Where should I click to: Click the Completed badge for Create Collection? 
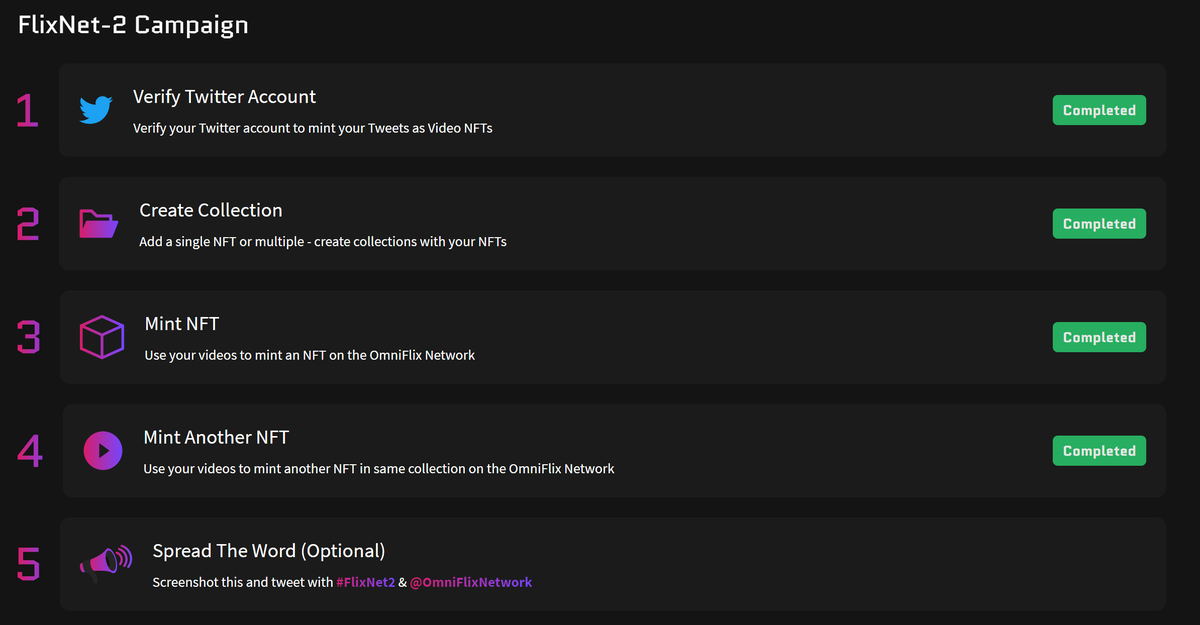[1099, 223]
